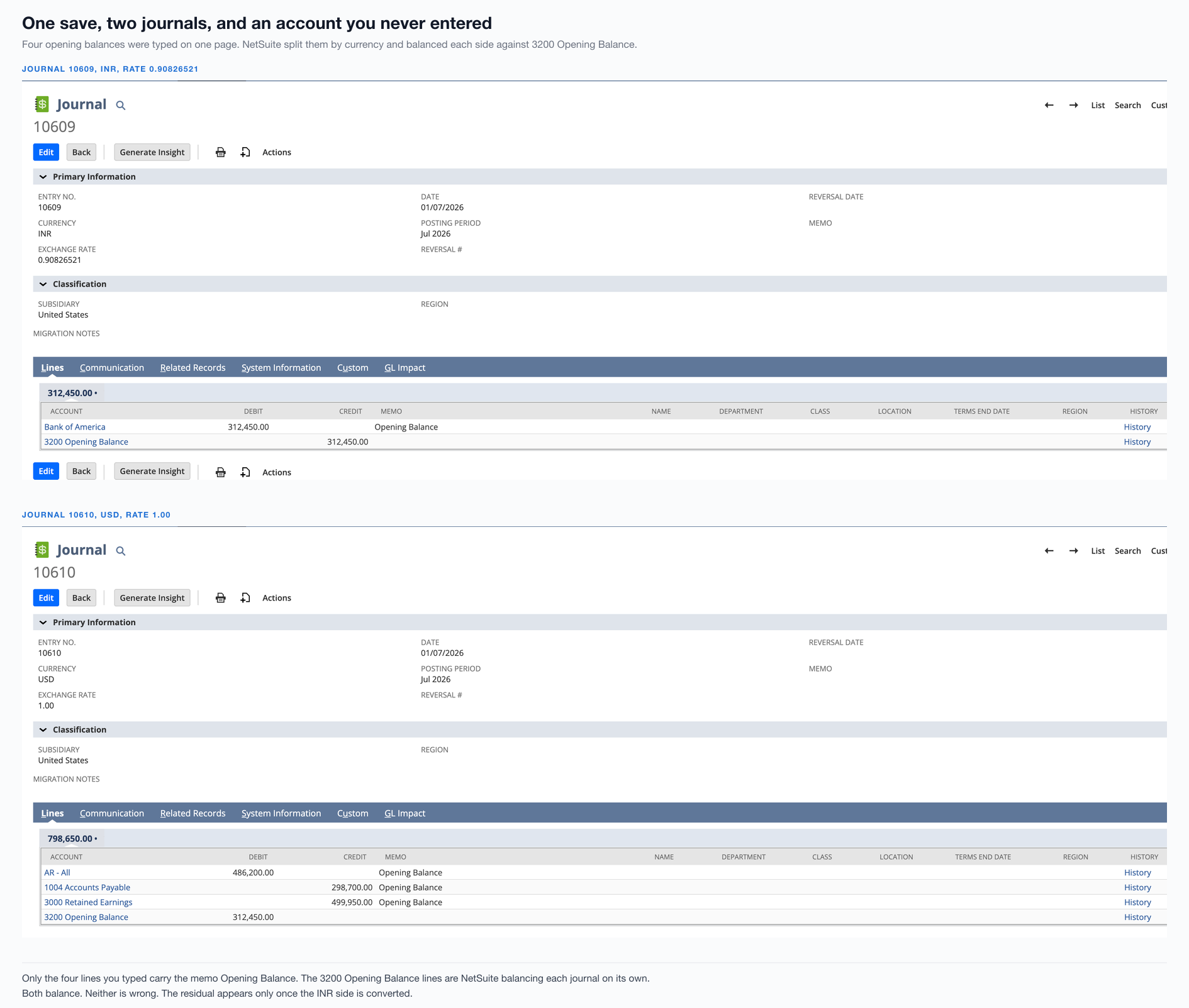Go to next record arrow in journal 10609
Viewport: 1189px width, 1008px height.
(x=1074, y=105)
